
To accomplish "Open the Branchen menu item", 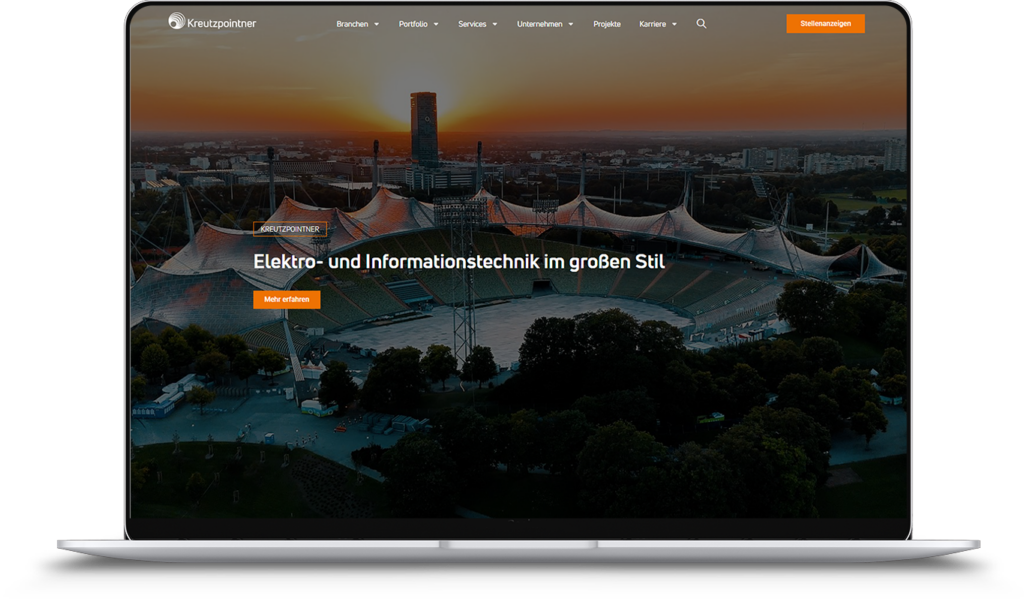I will point(352,24).
